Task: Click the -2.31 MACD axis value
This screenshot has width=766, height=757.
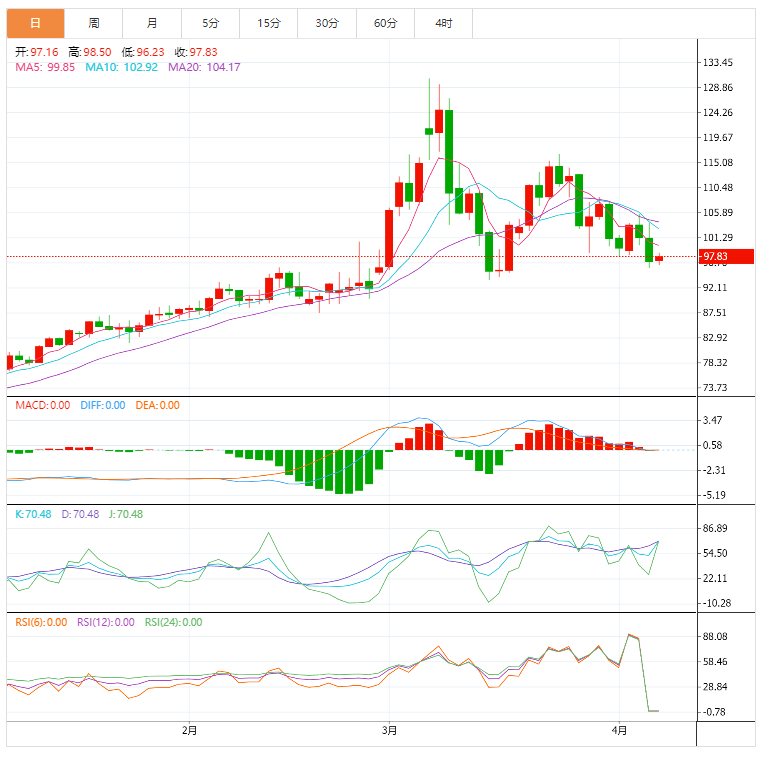Action: [x=713, y=470]
